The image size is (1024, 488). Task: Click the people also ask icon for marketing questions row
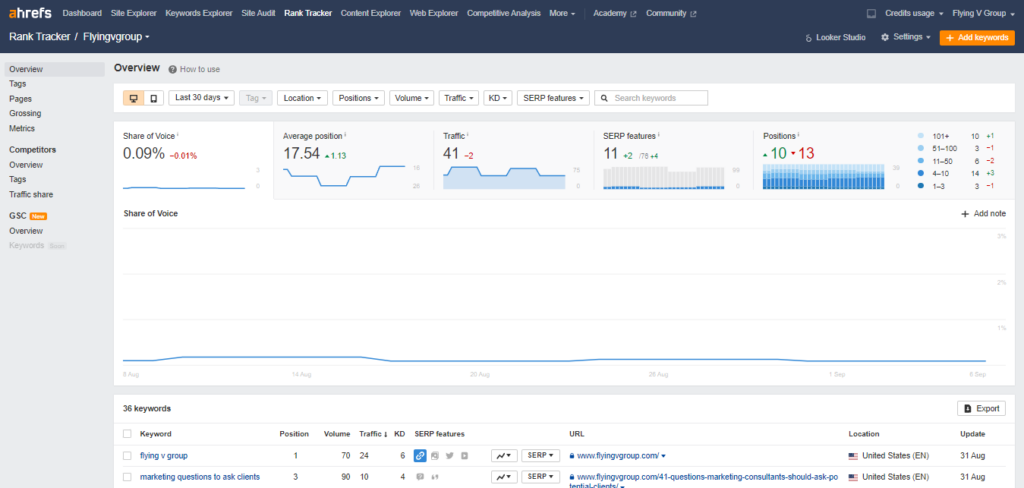(x=420, y=476)
